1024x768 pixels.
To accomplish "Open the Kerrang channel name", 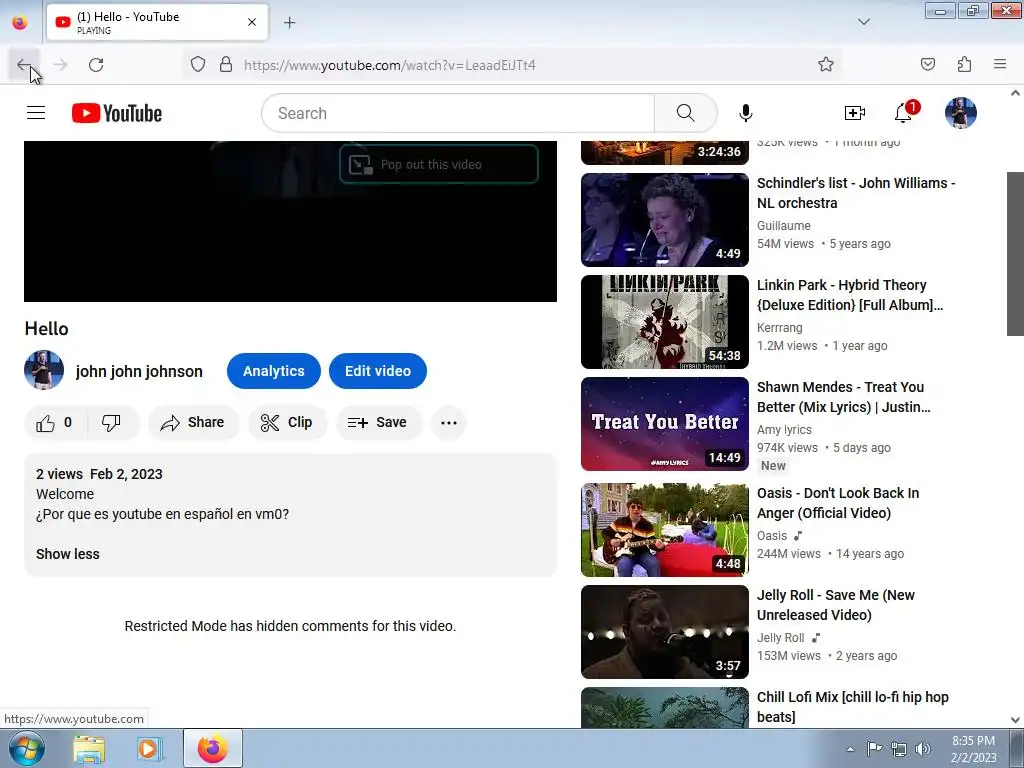I will [780, 327].
